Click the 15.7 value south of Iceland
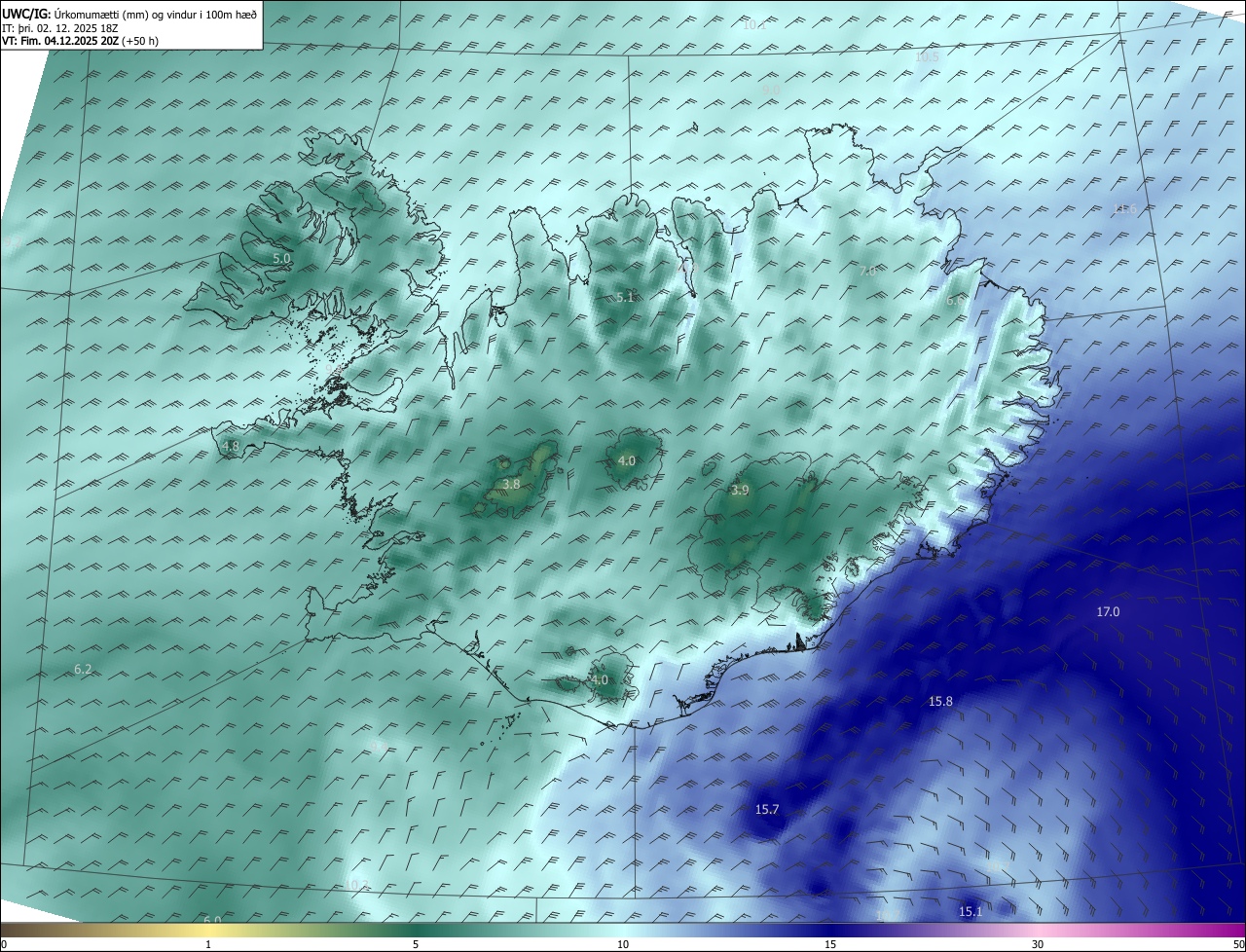The image size is (1246, 952). click(x=767, y=810)
